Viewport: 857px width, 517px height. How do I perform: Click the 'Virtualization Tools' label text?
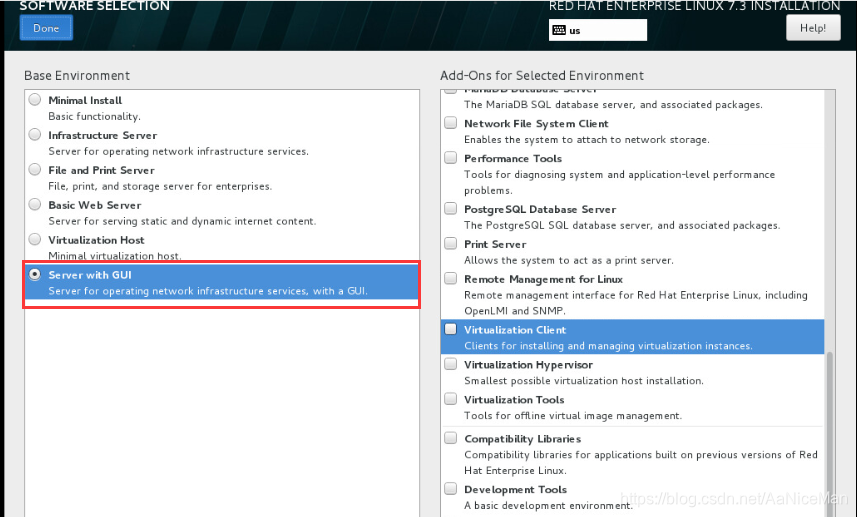point(514,400)
